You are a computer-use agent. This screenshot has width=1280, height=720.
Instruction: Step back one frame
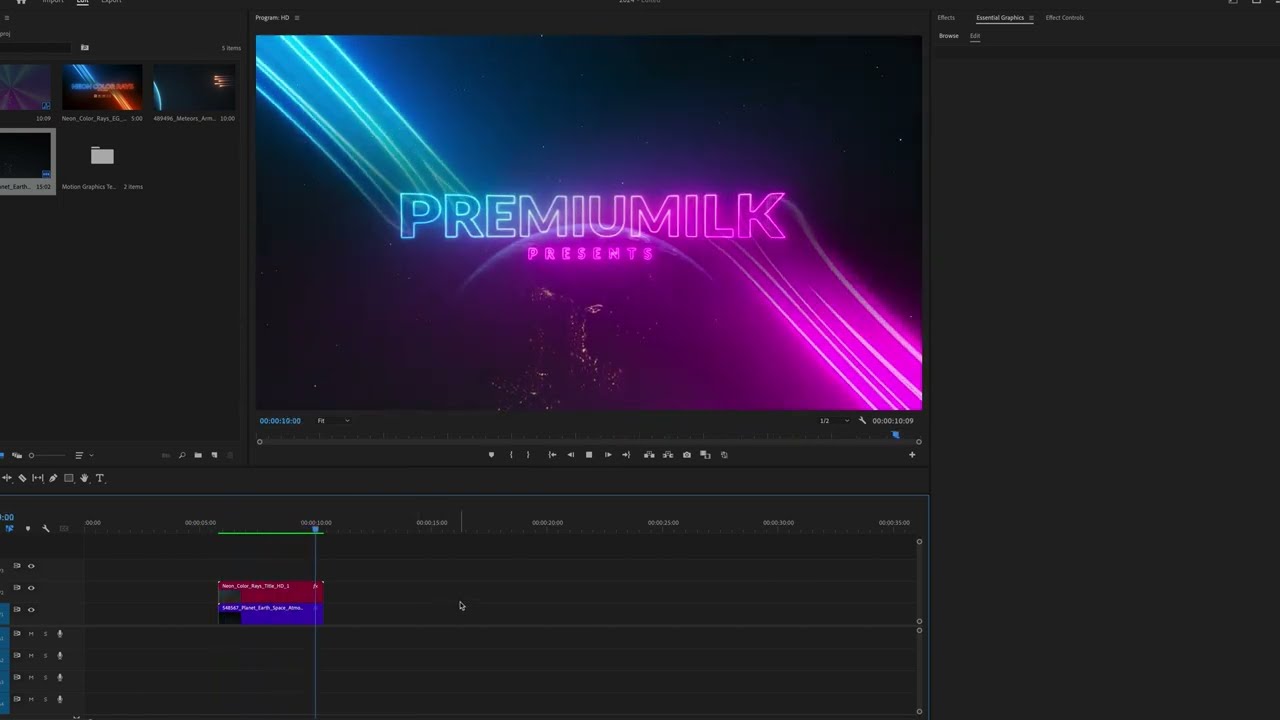tap(571, 455)
